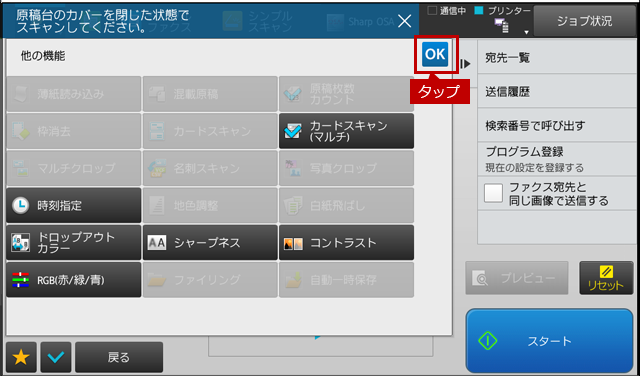
Task: Tap the blue OK button
Action: click(435, 54)
